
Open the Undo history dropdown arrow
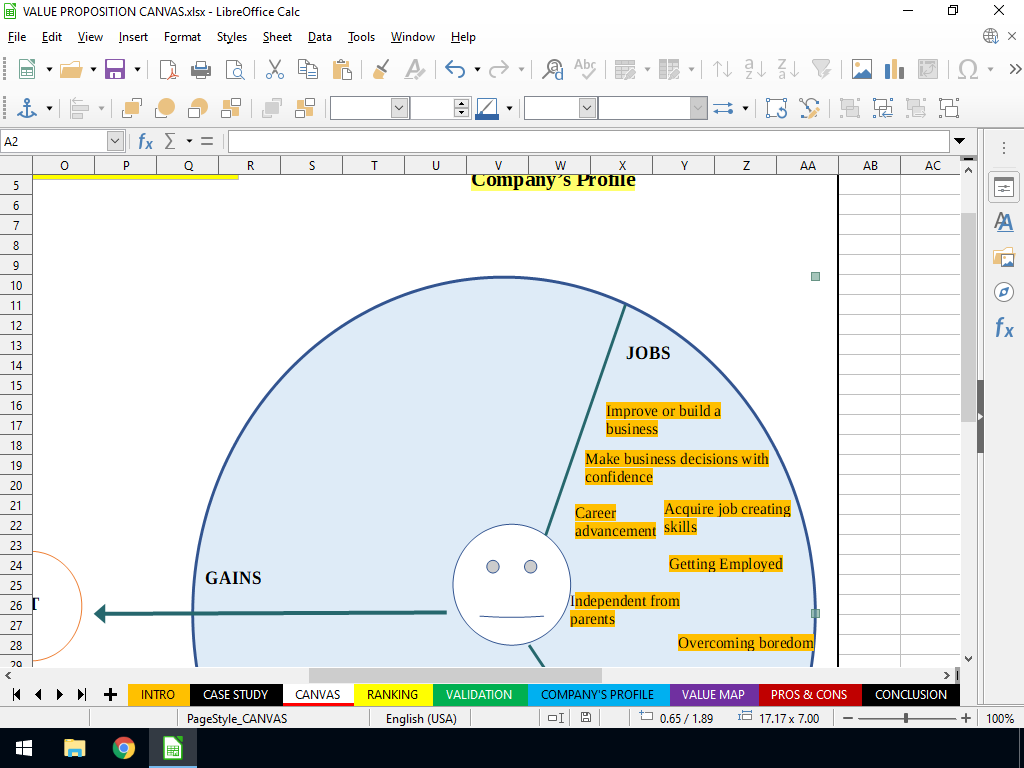[x=477, y=69]
